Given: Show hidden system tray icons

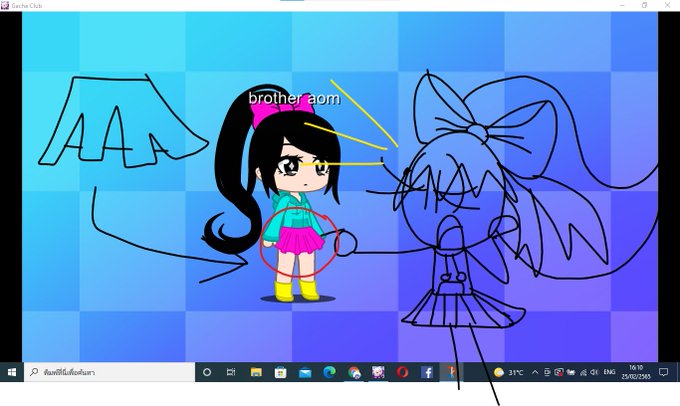Looking at the screenshot, I should point(535,372).
